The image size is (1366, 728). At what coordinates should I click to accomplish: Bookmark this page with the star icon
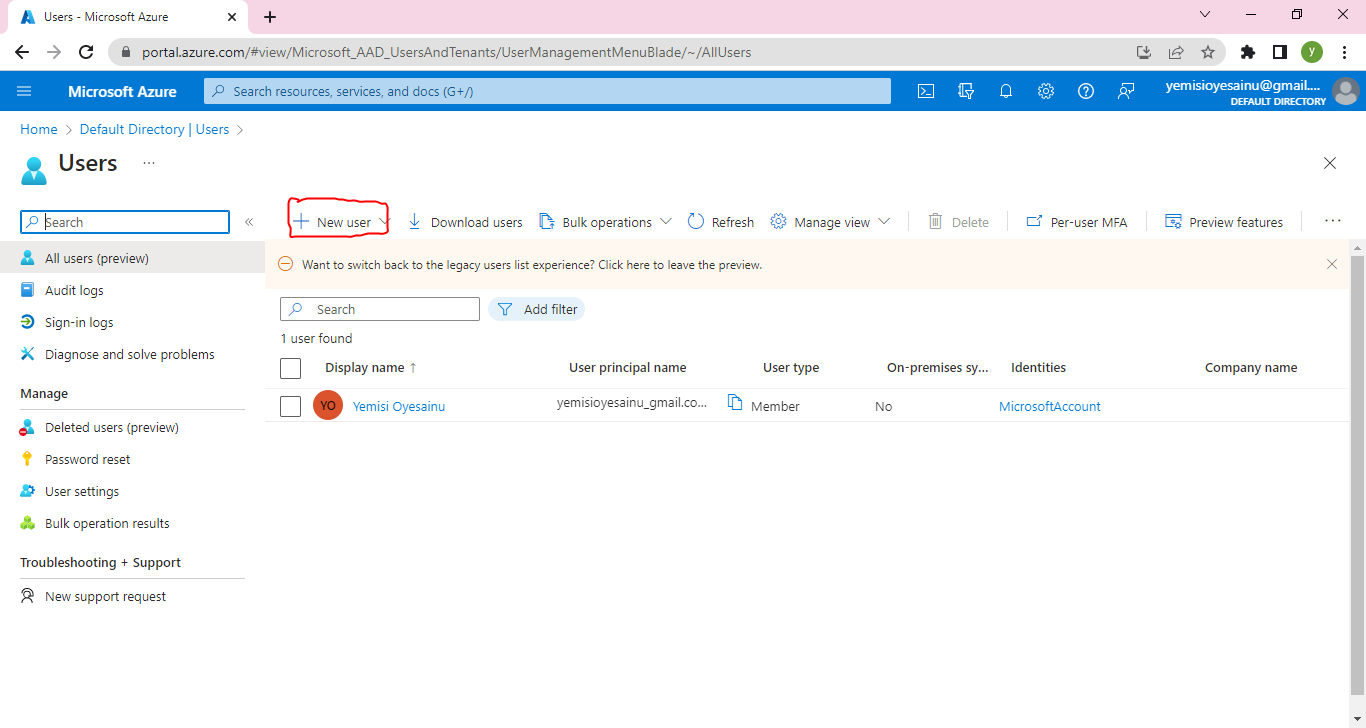click(x=1208, y=52)
